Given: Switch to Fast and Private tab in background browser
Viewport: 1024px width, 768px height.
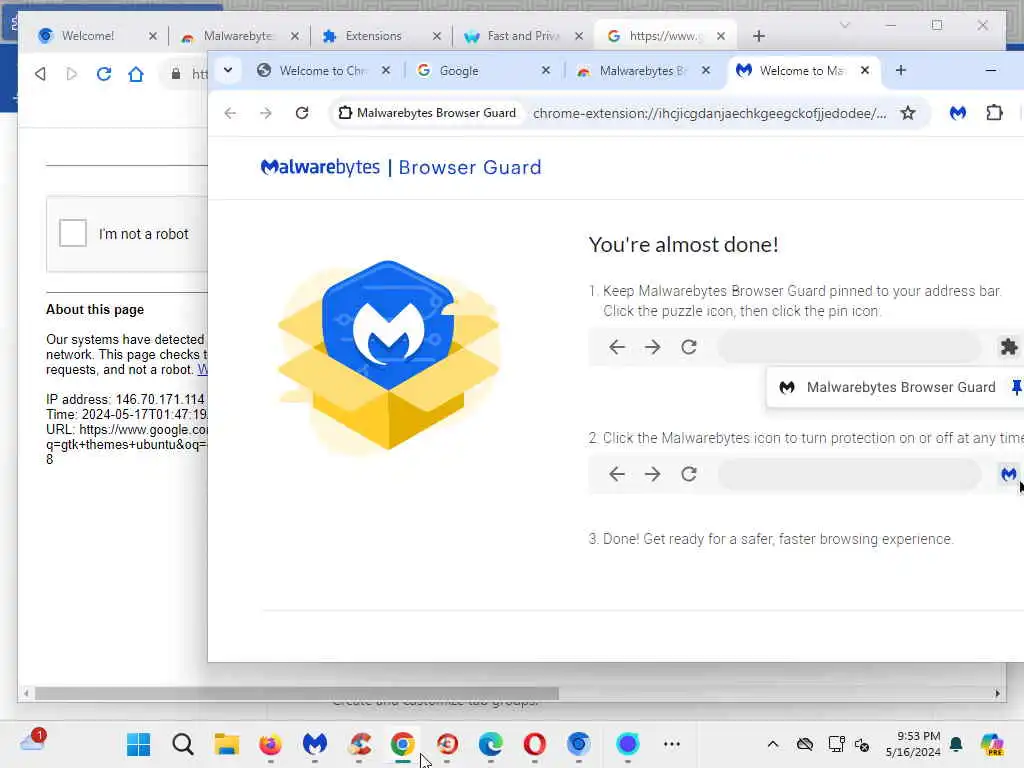Looking at the screenshot, I should click(x=523, y=36).
